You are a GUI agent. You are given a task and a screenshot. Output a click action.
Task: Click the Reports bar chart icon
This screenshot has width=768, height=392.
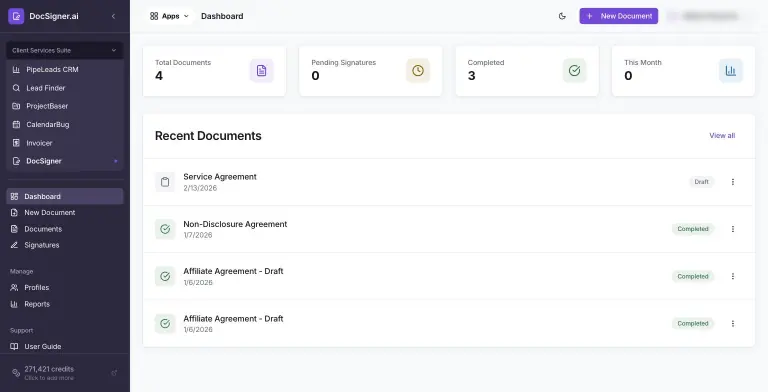[14, 304]
